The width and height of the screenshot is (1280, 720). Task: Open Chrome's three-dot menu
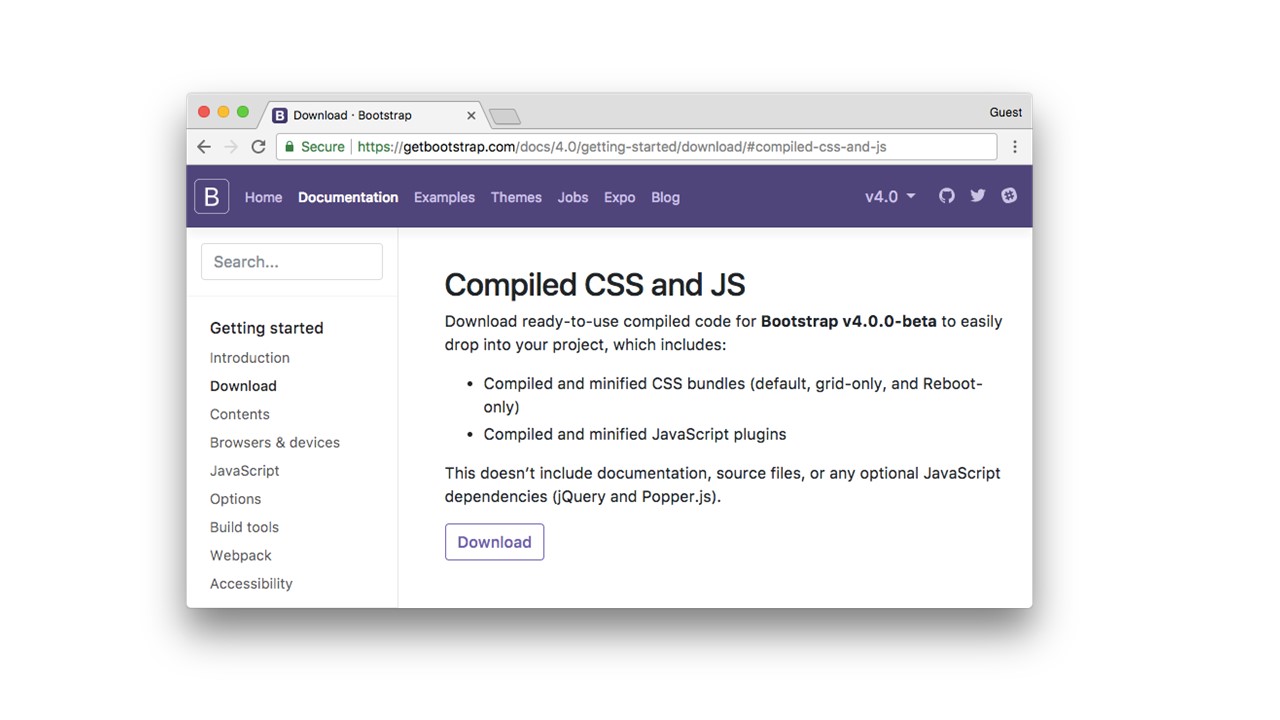click(1014, 146)
